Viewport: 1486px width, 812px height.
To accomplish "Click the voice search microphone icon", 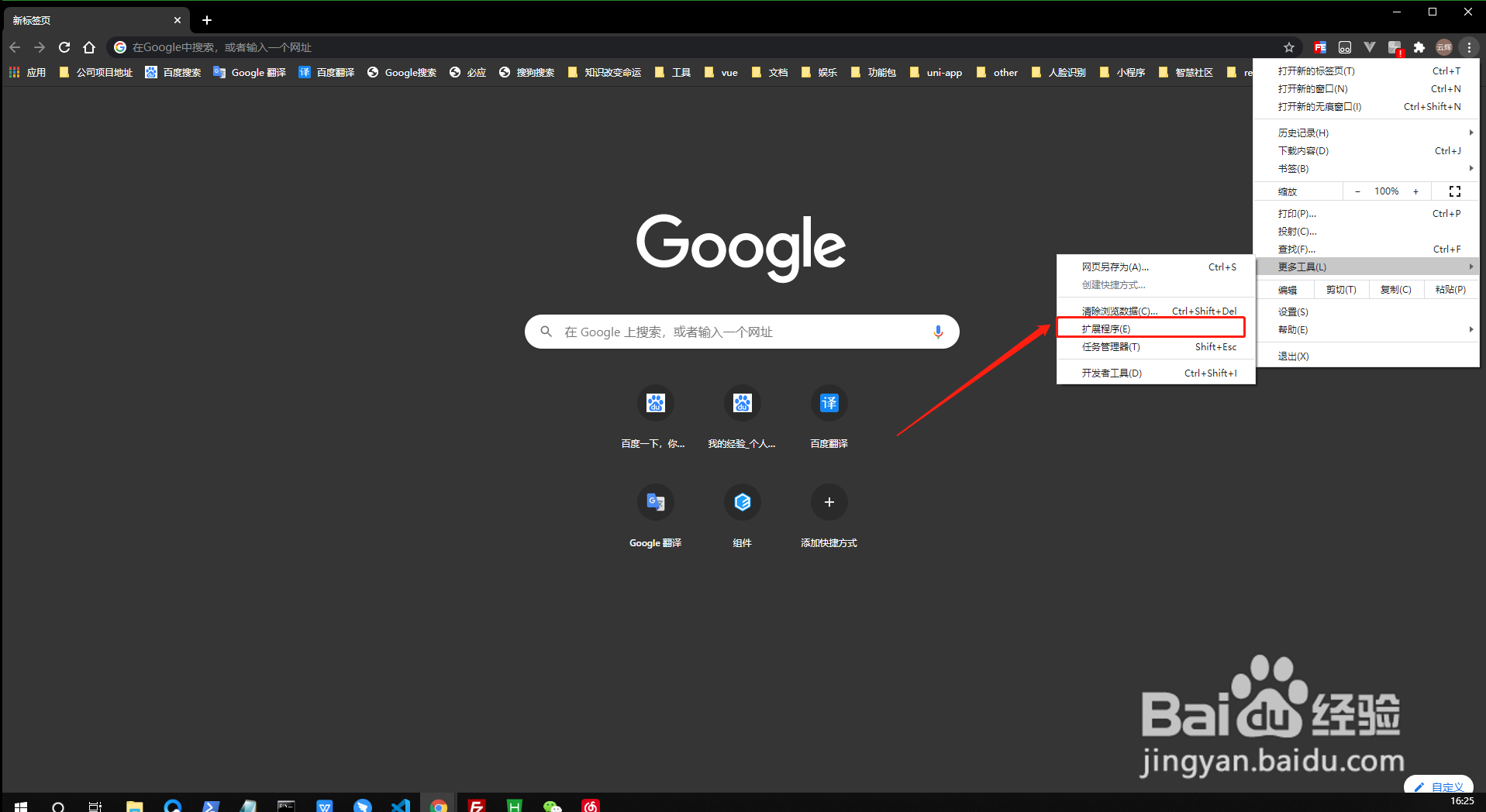I will tap(938, 332).
